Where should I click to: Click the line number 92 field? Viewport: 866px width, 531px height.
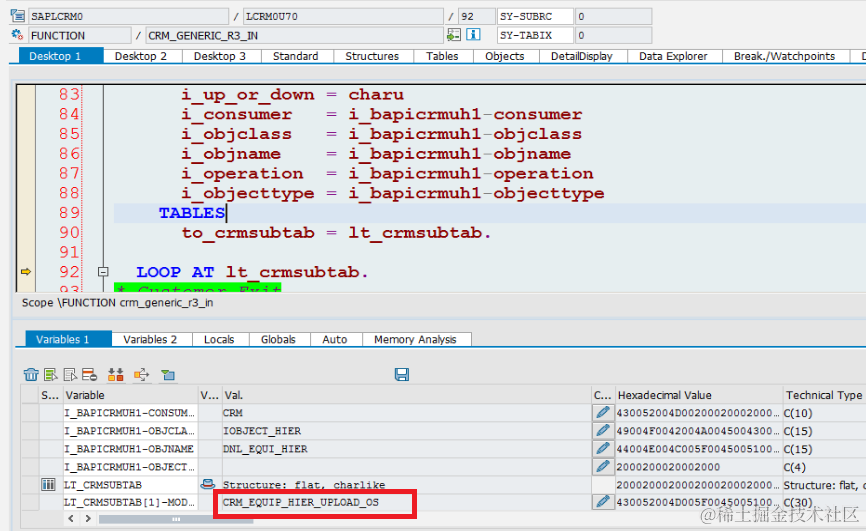[477, 16]
